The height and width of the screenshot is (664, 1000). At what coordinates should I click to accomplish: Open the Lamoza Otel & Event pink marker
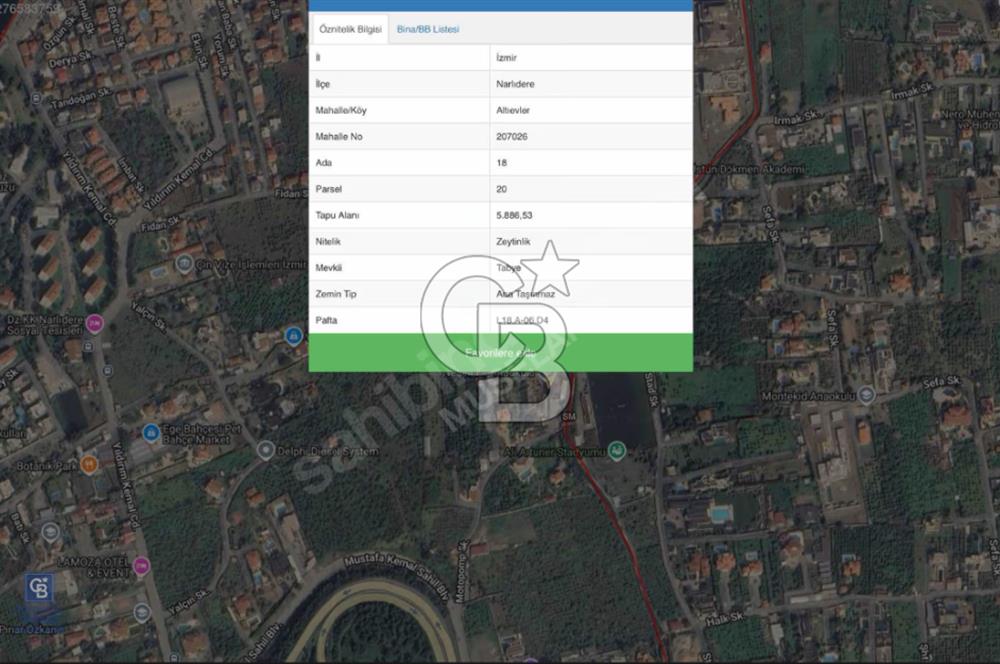tap(141, 566)
